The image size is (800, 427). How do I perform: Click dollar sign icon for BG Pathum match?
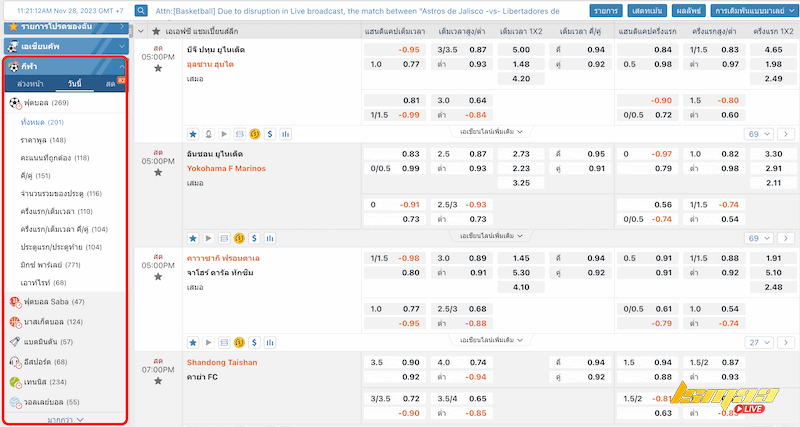tap(270, 134)
